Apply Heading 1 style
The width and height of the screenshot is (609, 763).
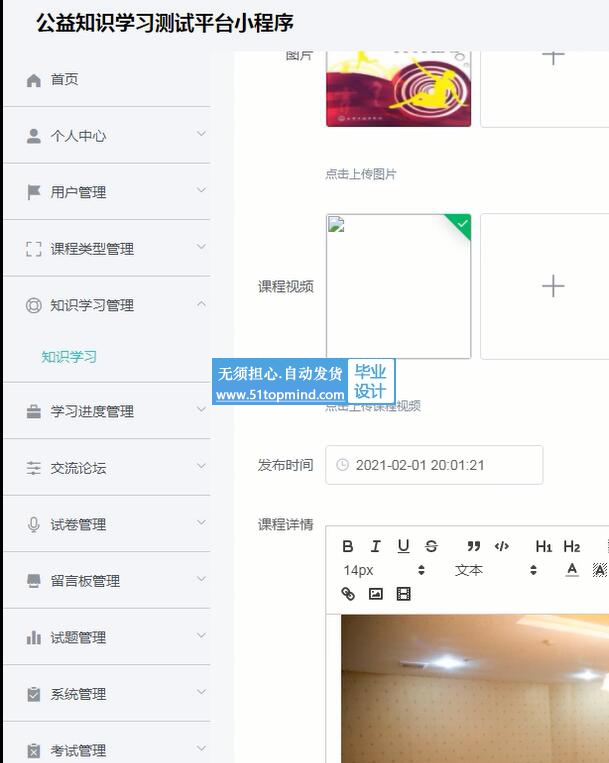[x=543, y=546]
